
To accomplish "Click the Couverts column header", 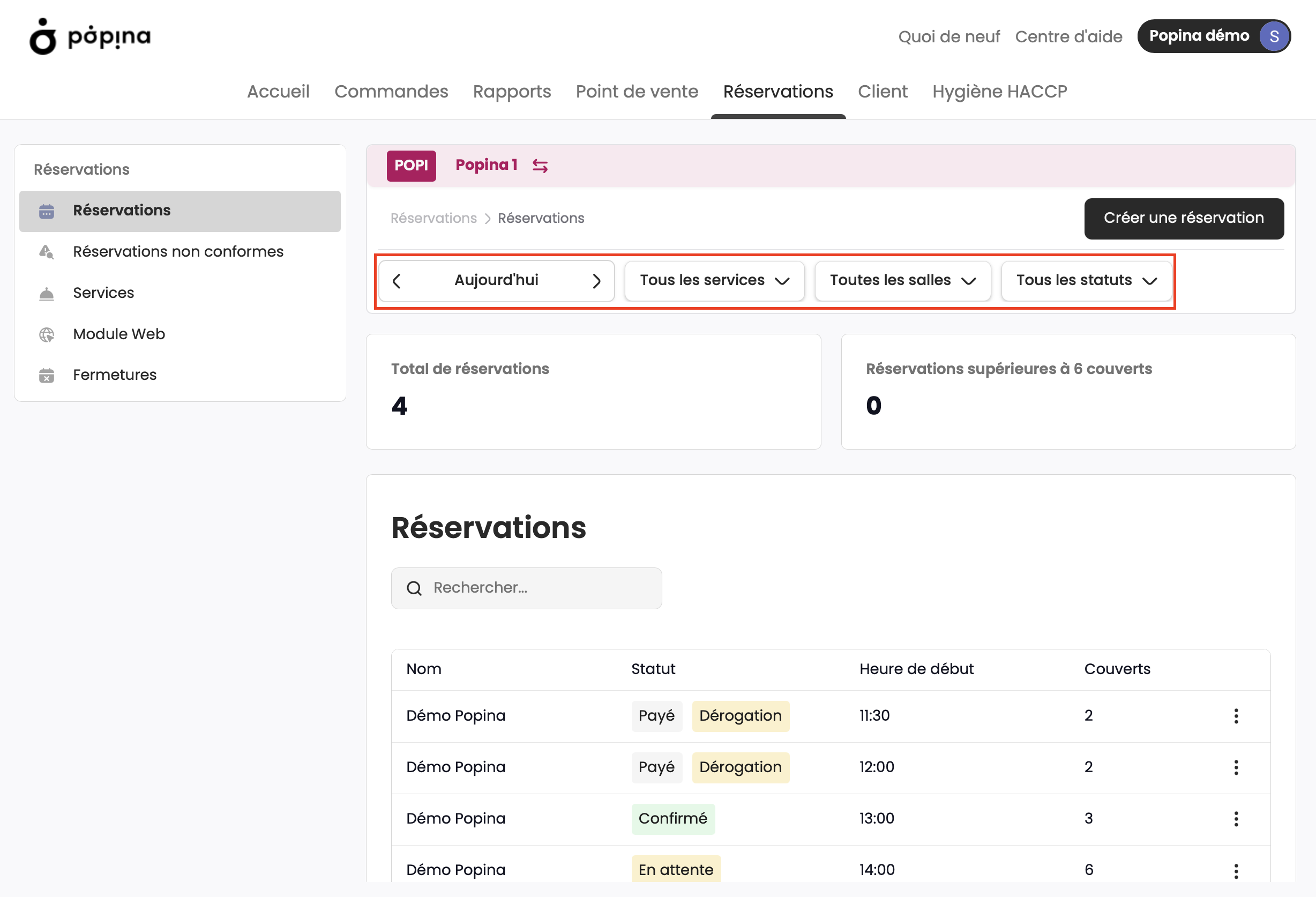I will click(x=1117, y=669).
